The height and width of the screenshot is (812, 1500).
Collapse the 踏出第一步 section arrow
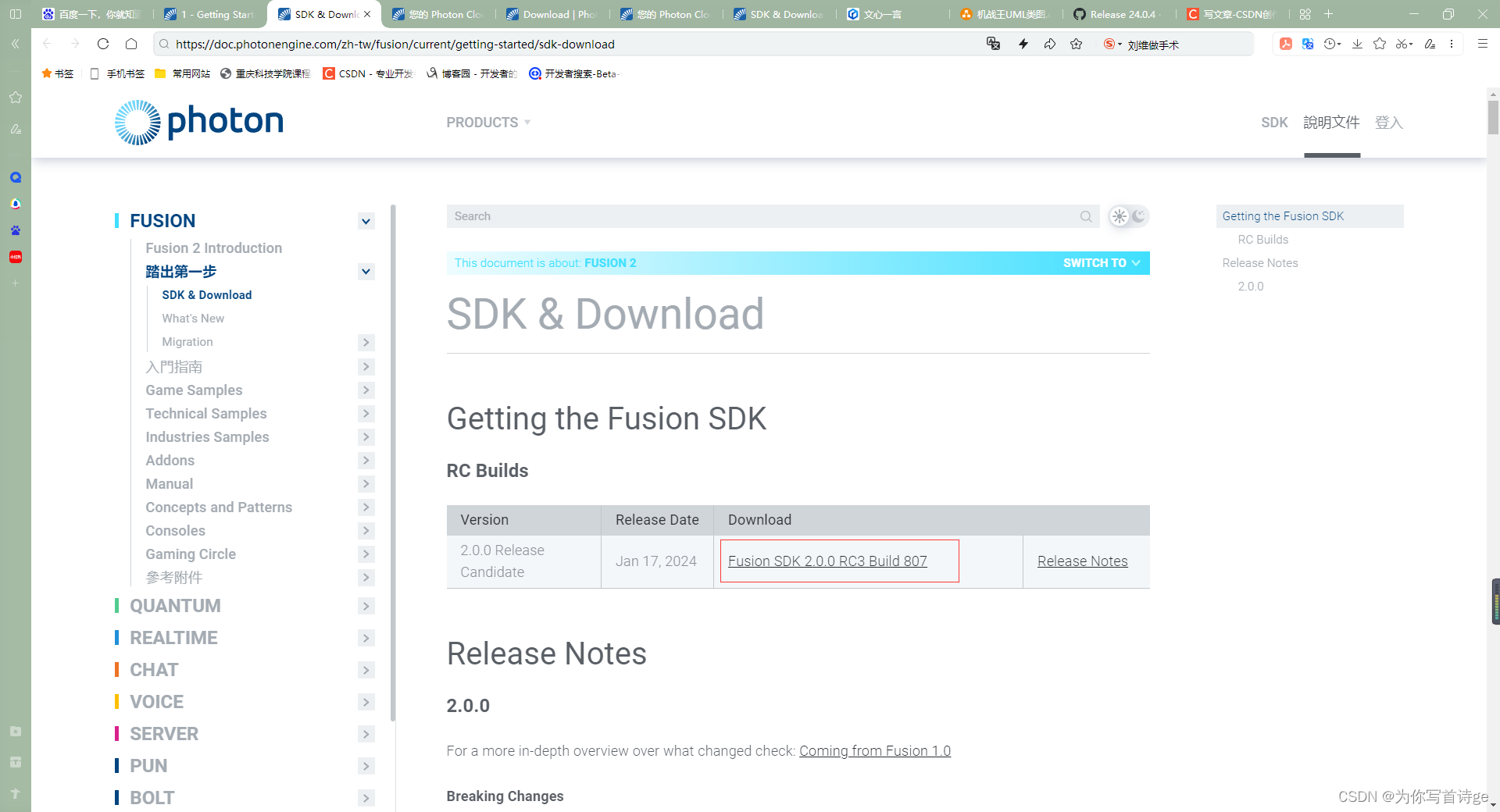366,272
